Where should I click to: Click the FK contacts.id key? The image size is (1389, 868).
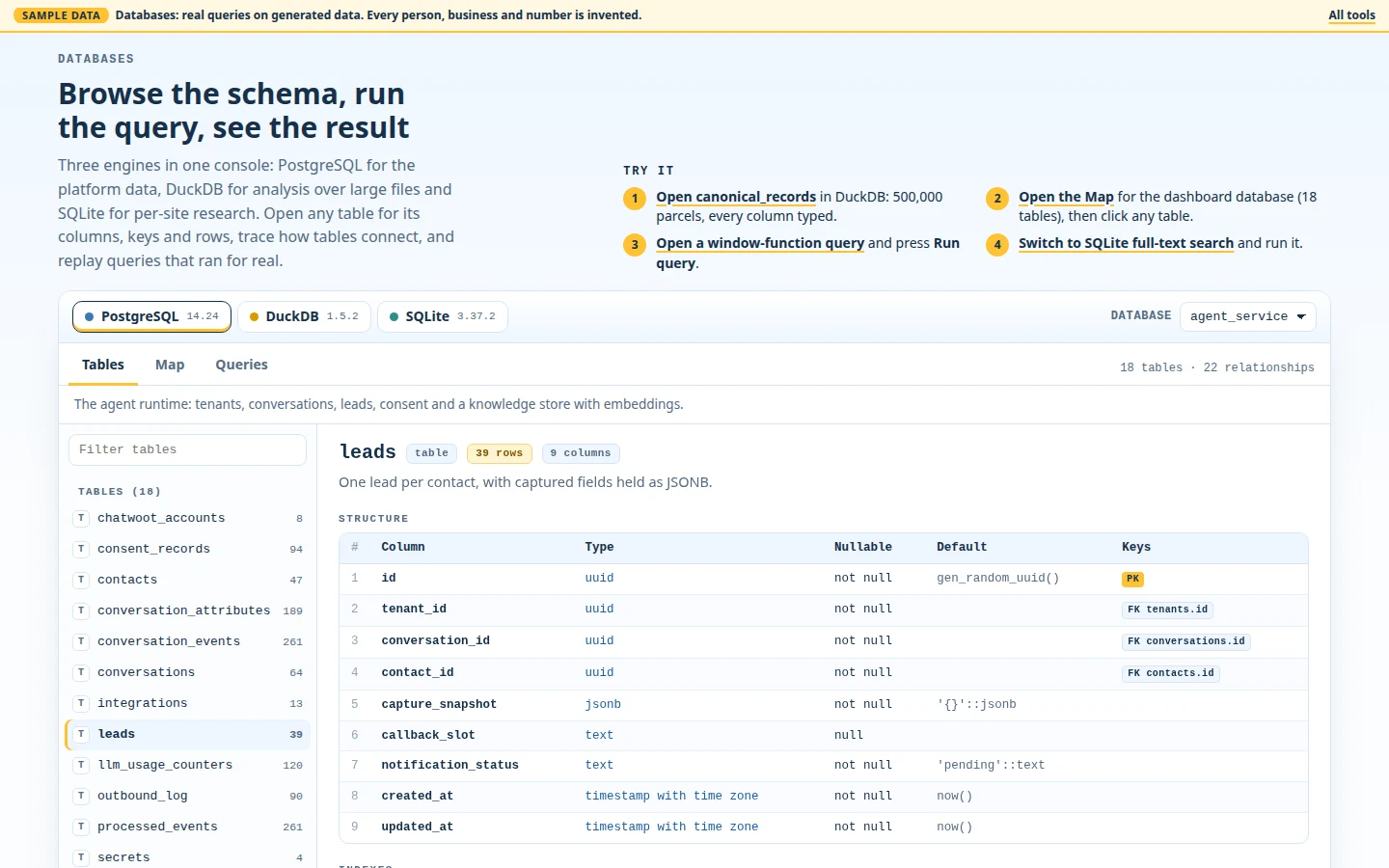pyautogui.click(x=1170, y=673)
